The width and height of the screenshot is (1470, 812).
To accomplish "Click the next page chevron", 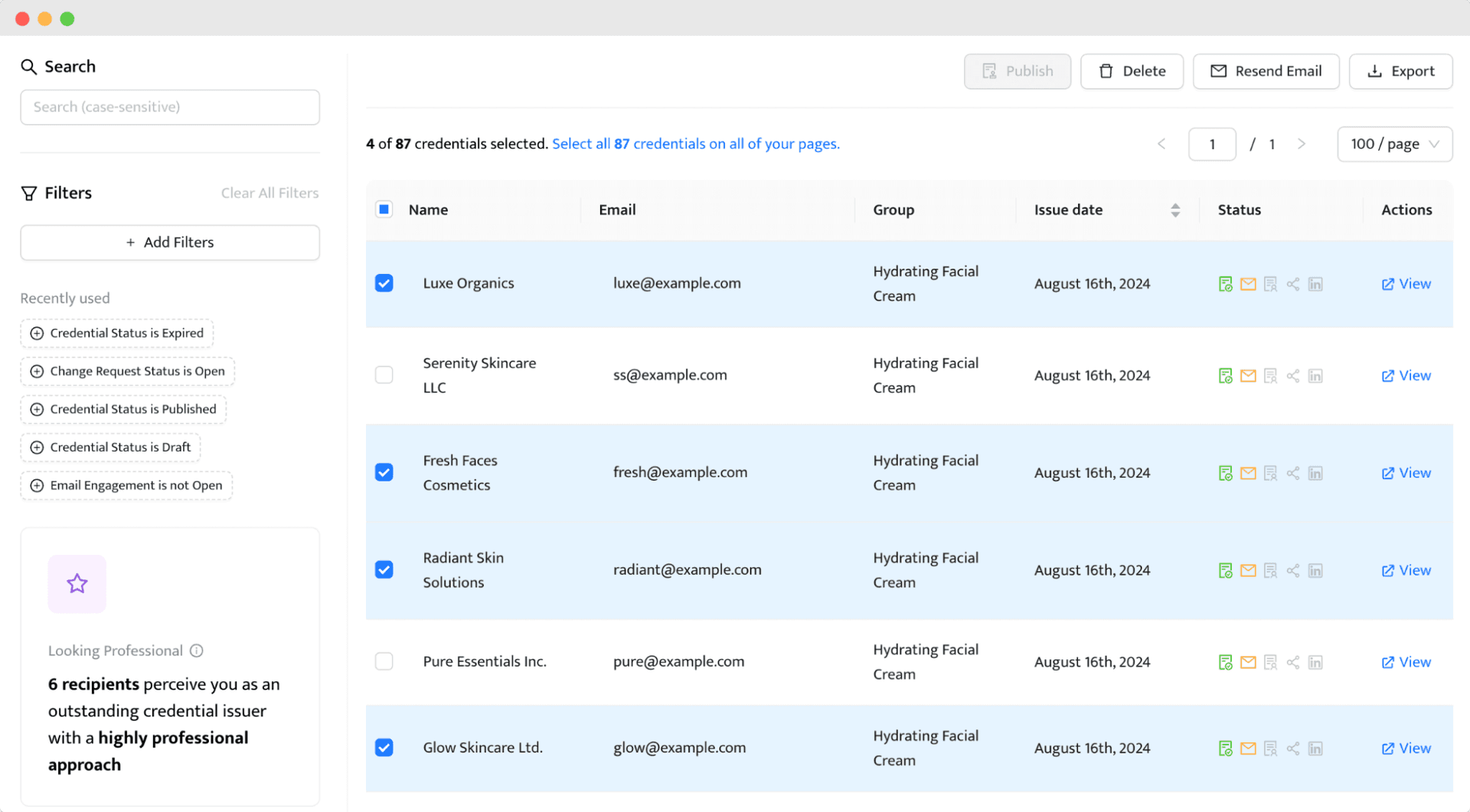I will point(1302,144).
